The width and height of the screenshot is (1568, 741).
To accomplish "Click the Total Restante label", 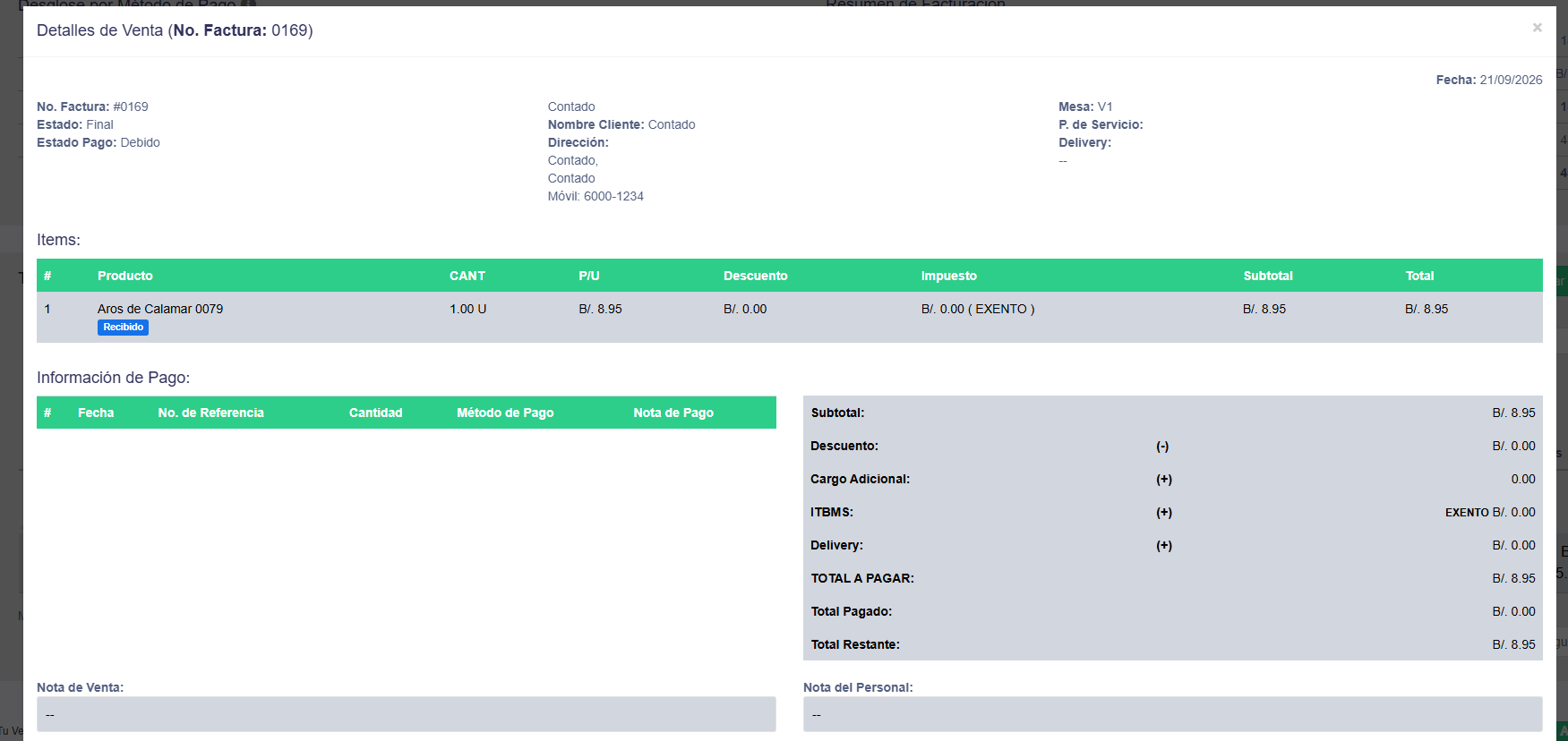I will (855, 644).
